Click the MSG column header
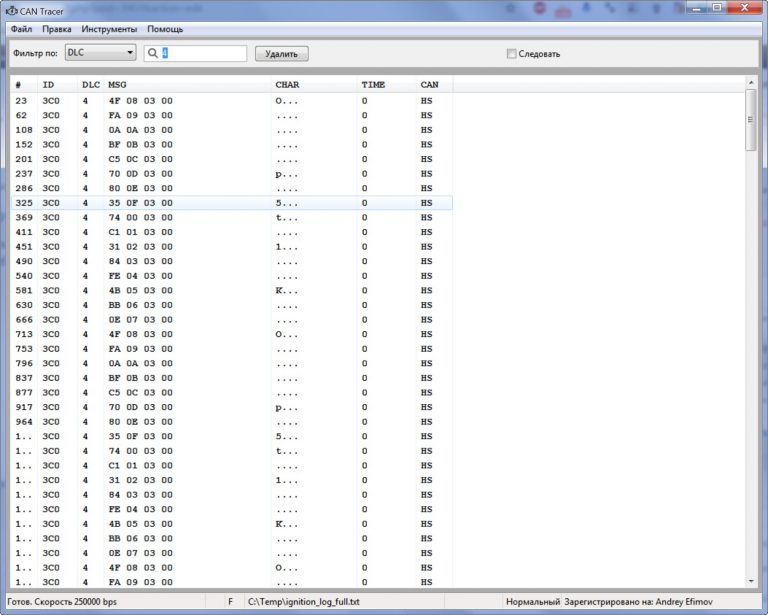 [118, 85]
